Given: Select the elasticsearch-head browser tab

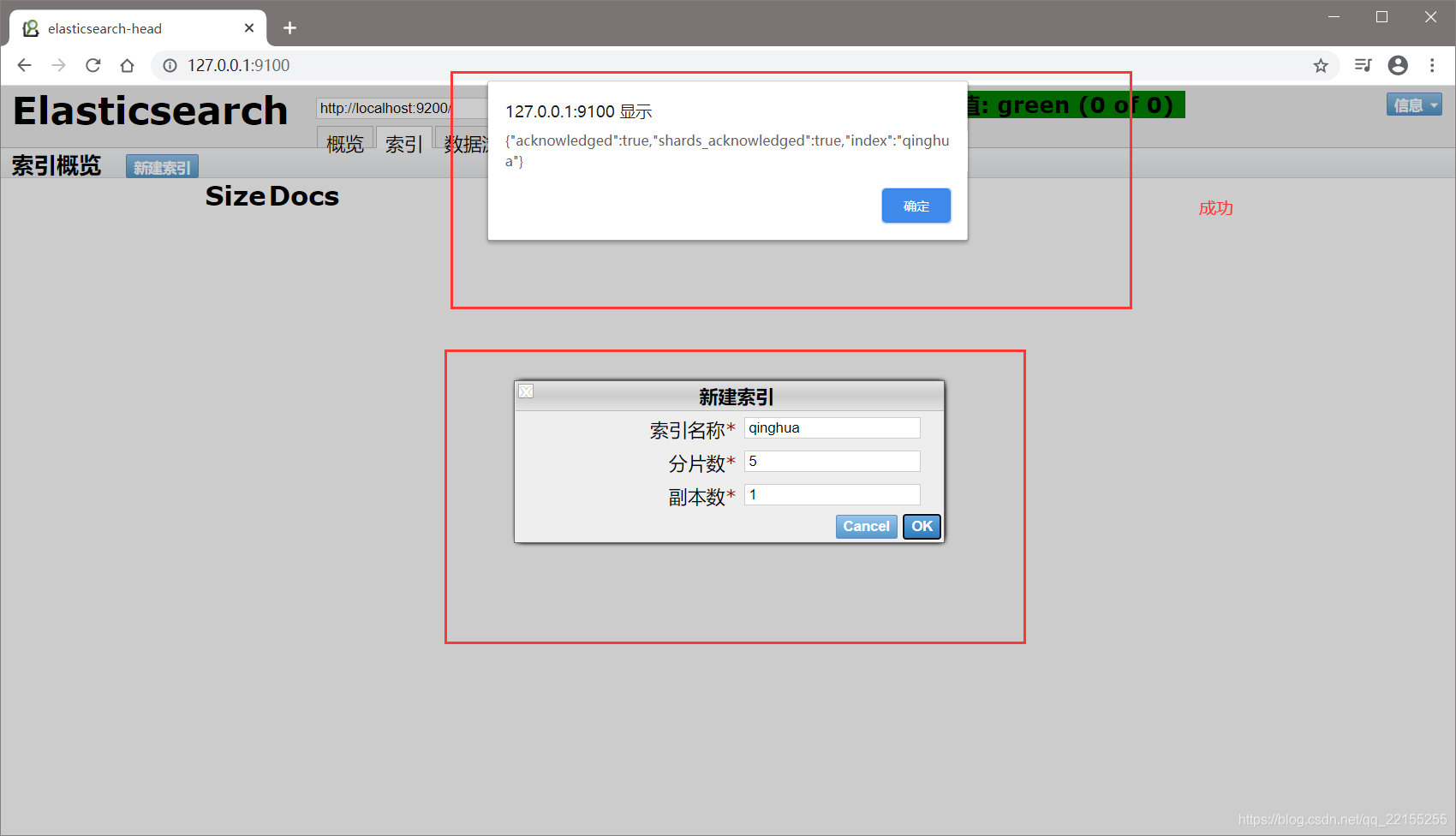Looking at the screenshot, I should click(x=137, y=28).
